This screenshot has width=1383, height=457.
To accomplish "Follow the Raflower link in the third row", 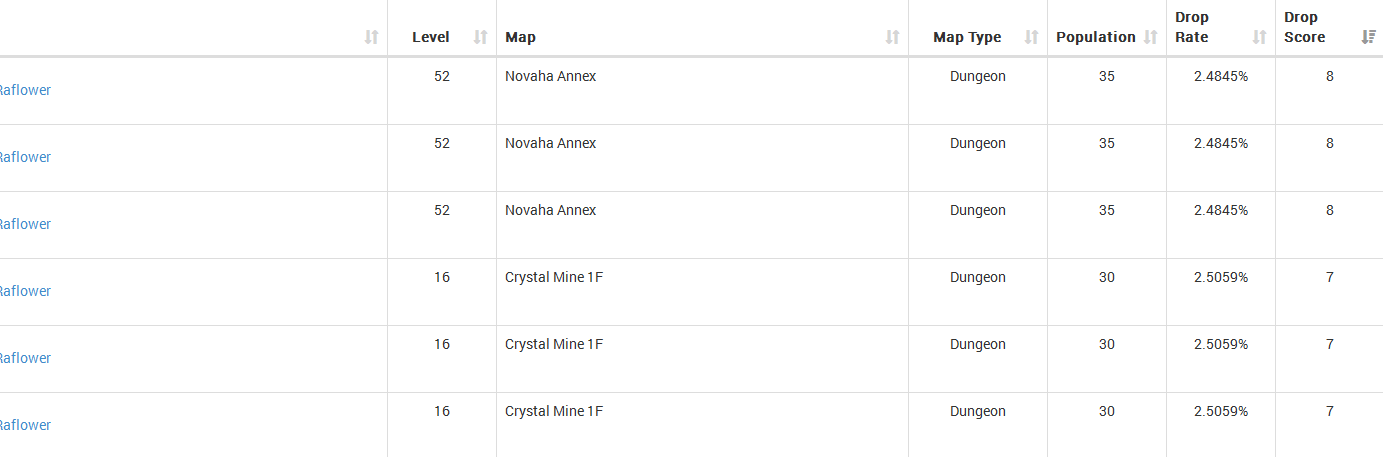I will pos(24,224).
